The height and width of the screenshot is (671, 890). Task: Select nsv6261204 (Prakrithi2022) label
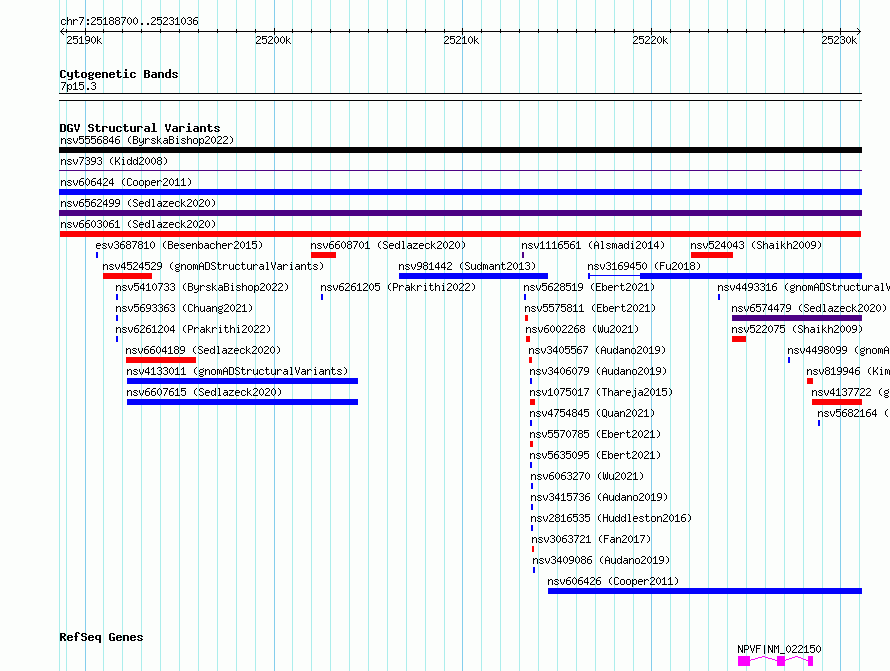193,329
